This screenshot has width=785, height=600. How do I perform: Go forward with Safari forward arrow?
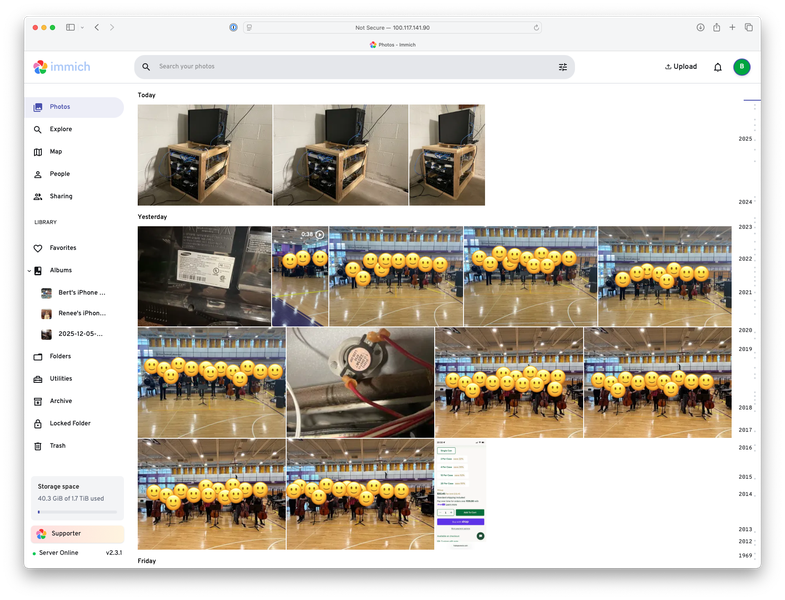coord(112,28)
